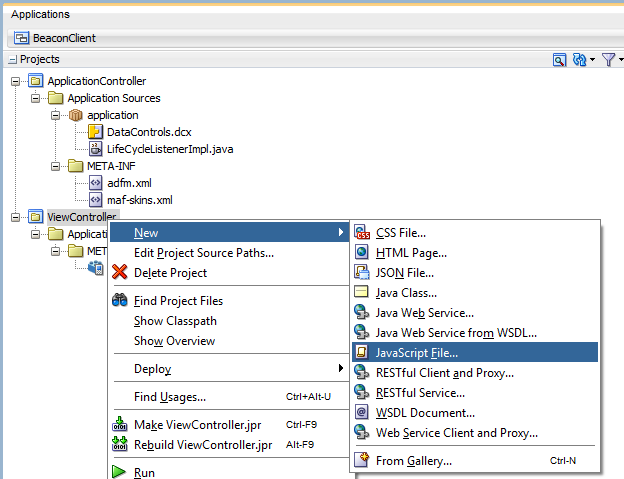The height and width of the screenshot is (479, 624).
Task: Select CSS File... in New submenu
Action: coord(475,233)
